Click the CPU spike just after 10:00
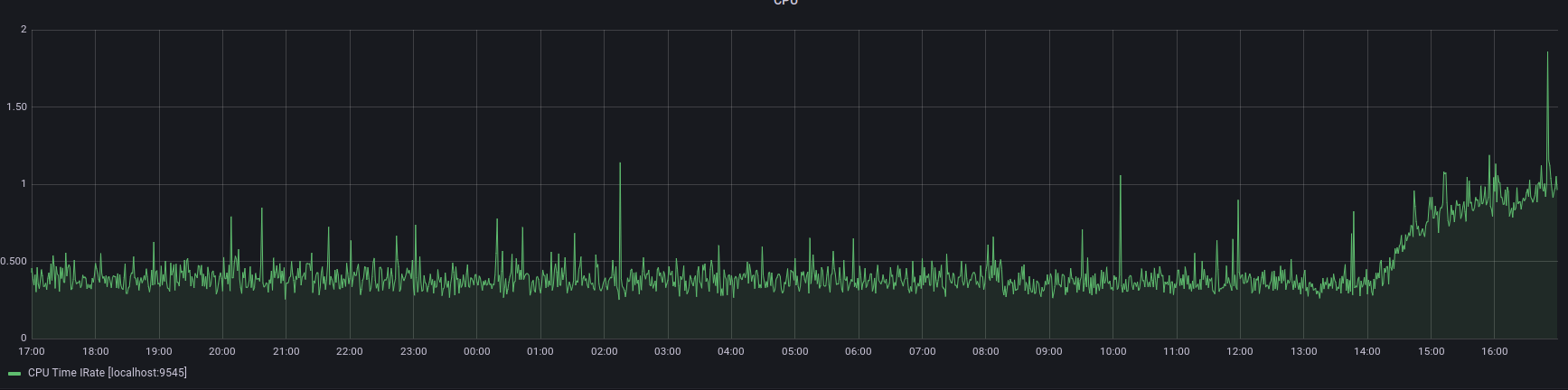This screenshot has width=1568, height=390. click(x=1121, y=177)
